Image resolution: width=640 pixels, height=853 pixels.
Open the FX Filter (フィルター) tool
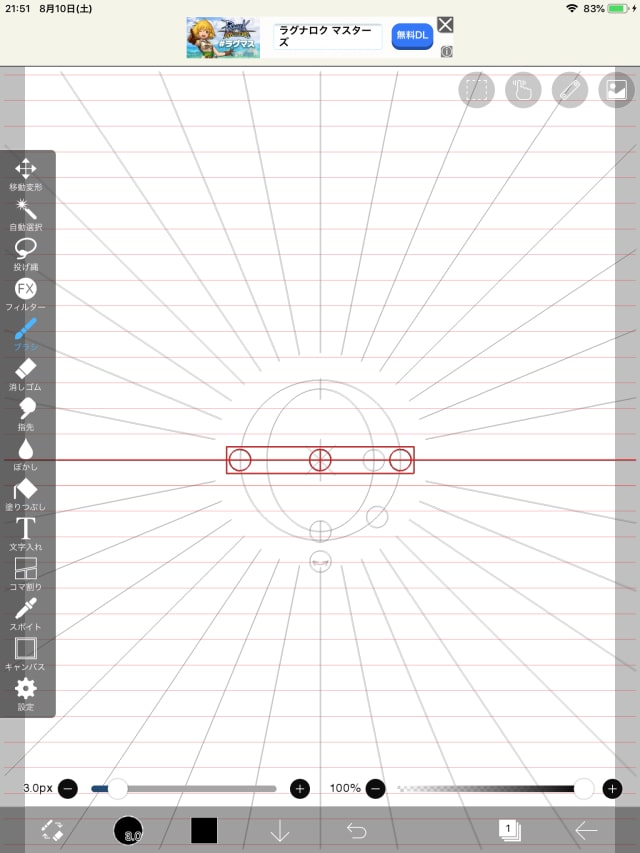coord(26,294)
